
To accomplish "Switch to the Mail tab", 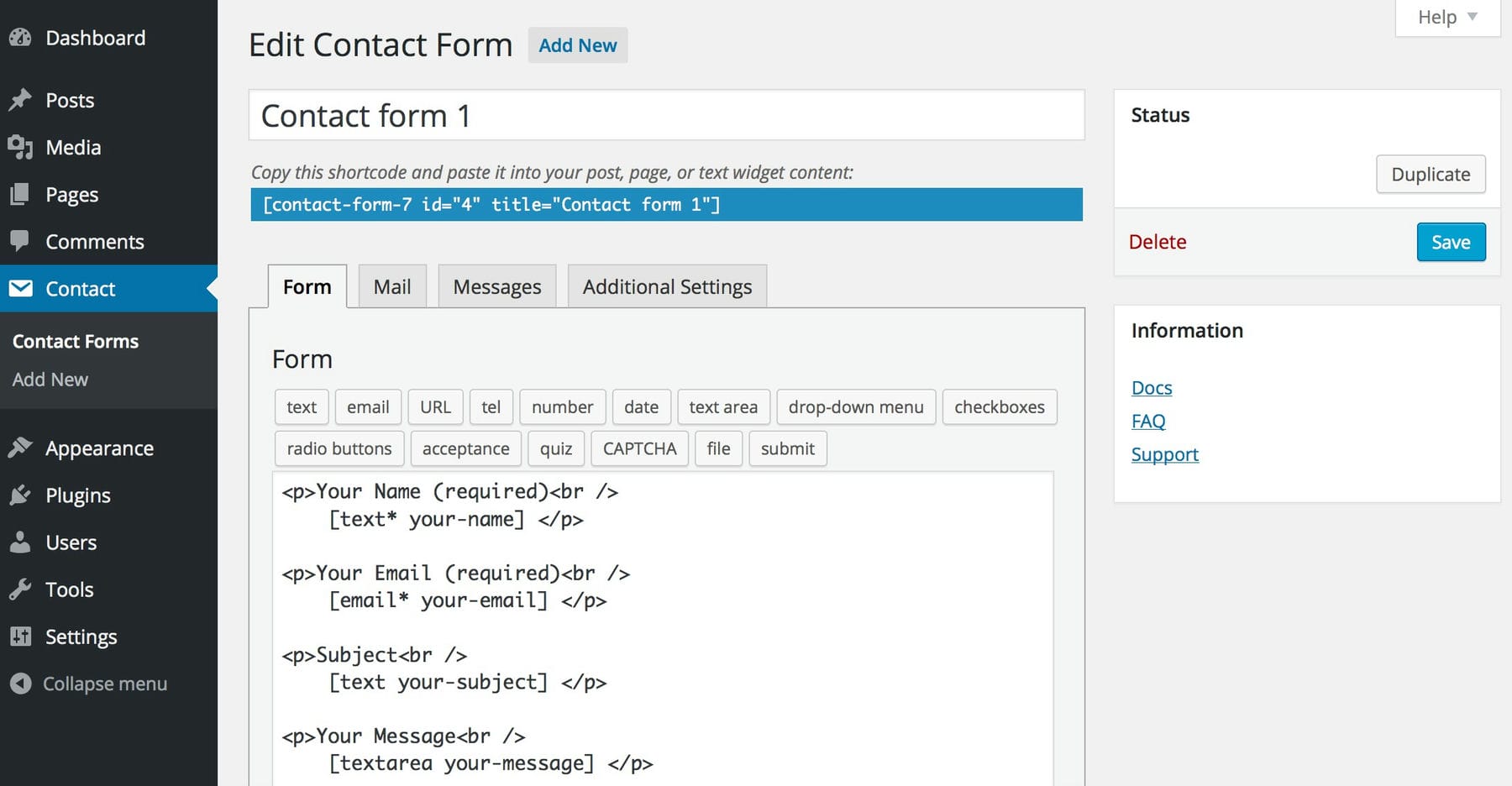I will pos(391,287).
